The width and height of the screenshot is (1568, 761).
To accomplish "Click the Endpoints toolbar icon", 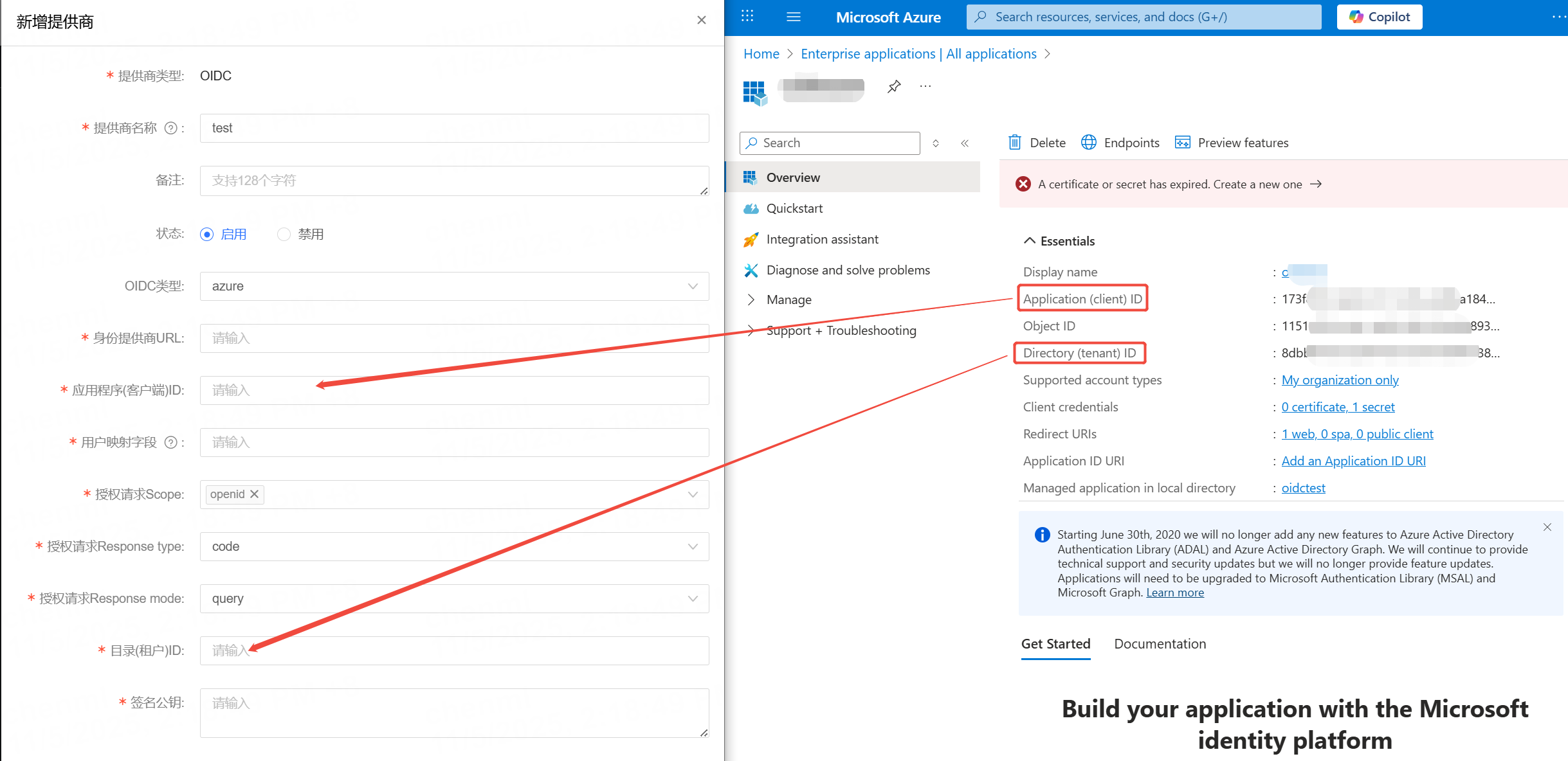I will [1089, 142].
